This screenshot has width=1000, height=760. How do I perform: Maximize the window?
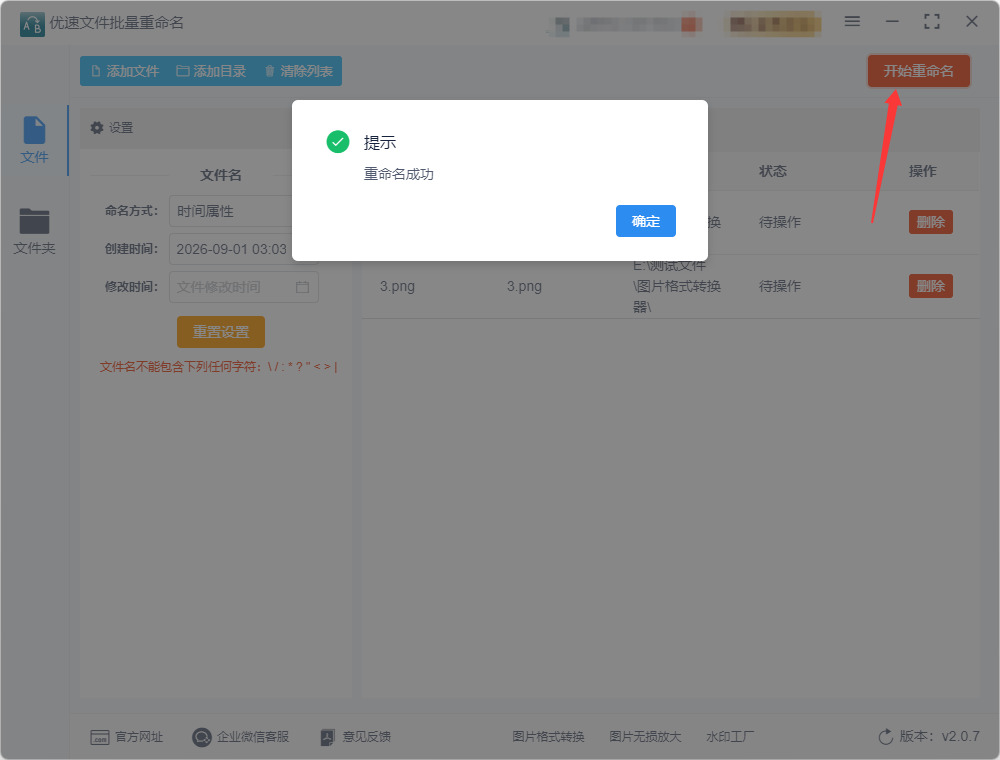(x=932, y=22)
